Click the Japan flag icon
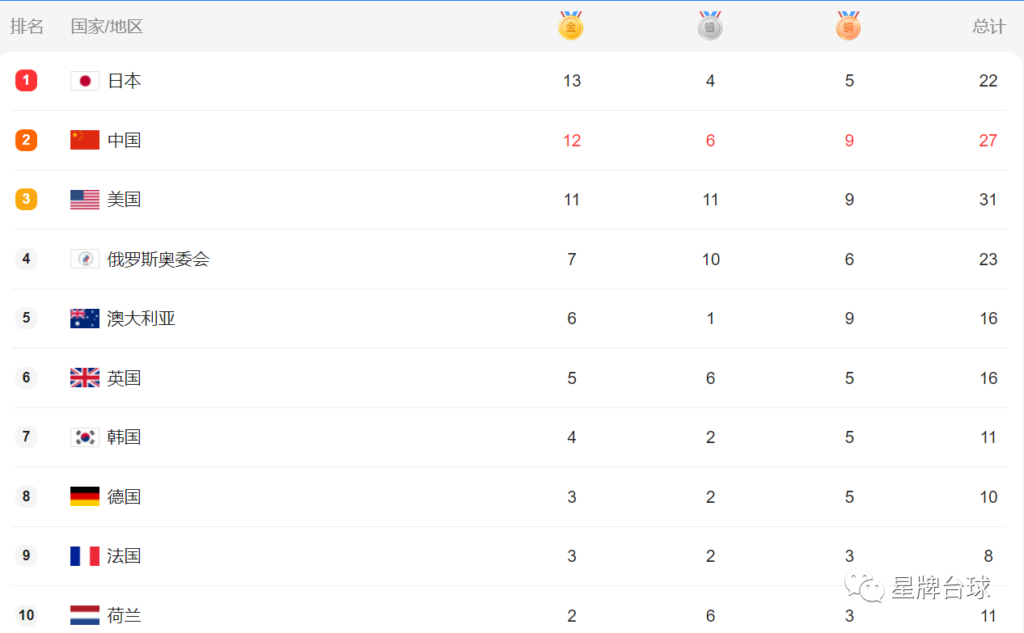Image resolution: width=1024 pixels, height=633 pixels. pyautogui.click(x=85, y=81)
